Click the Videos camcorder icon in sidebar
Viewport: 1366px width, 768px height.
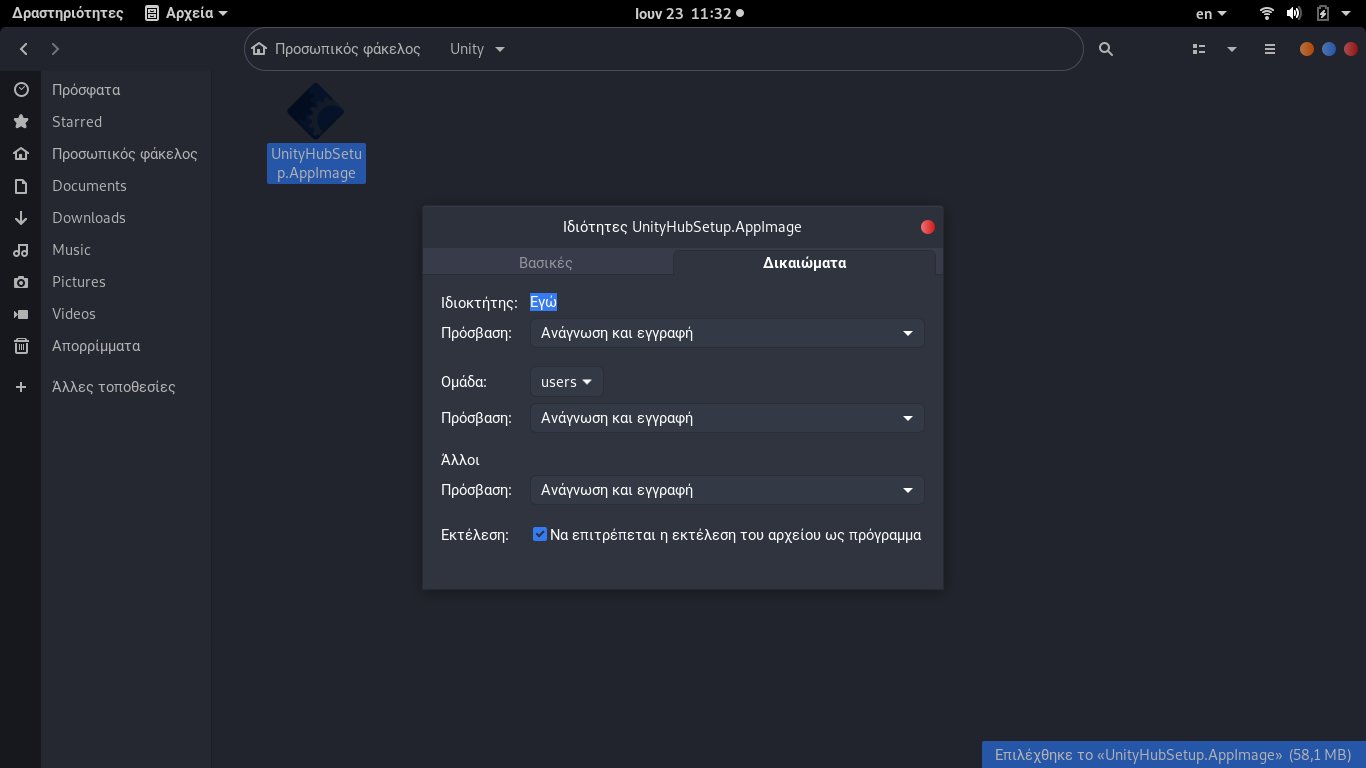(x=21, y=314)
